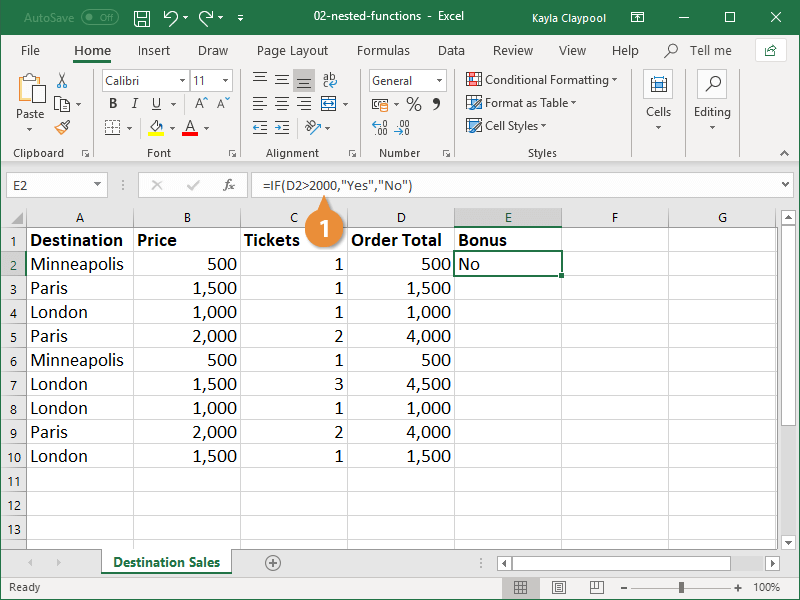Viewport: 800px width, 600px height.
Task: Switch to the Formulas tab
Action: tap(383, 50)
